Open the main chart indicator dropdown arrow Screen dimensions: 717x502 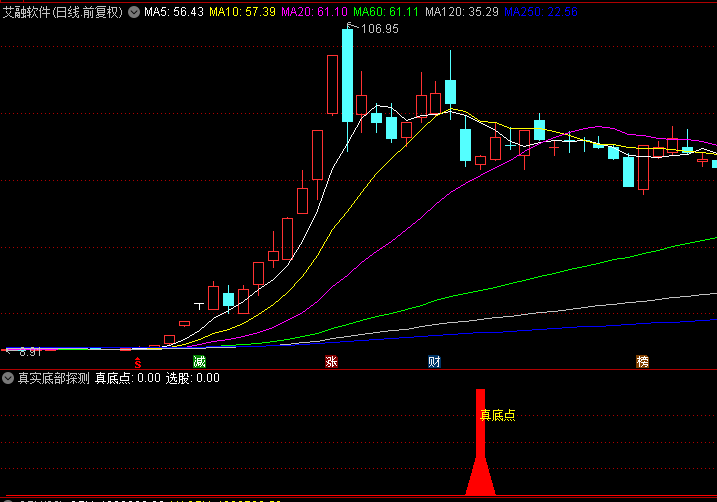134,12
